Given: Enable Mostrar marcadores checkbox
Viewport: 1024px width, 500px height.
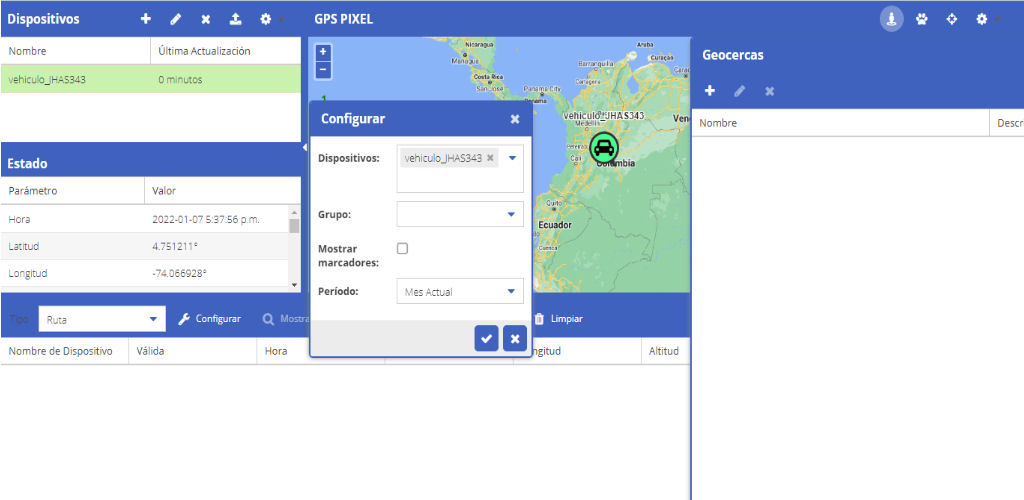Looking at the screenshot, I should 402,249.
